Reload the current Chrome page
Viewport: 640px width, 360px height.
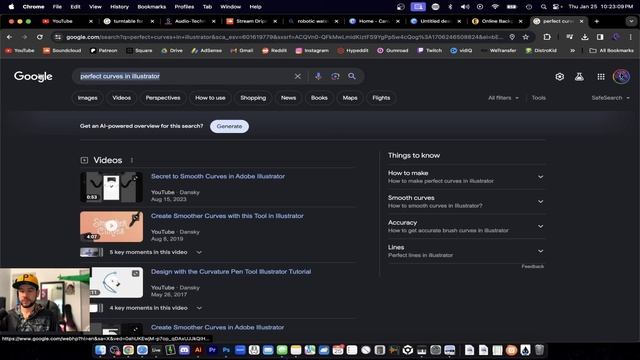pyautogui.click(x=40, y=37)
